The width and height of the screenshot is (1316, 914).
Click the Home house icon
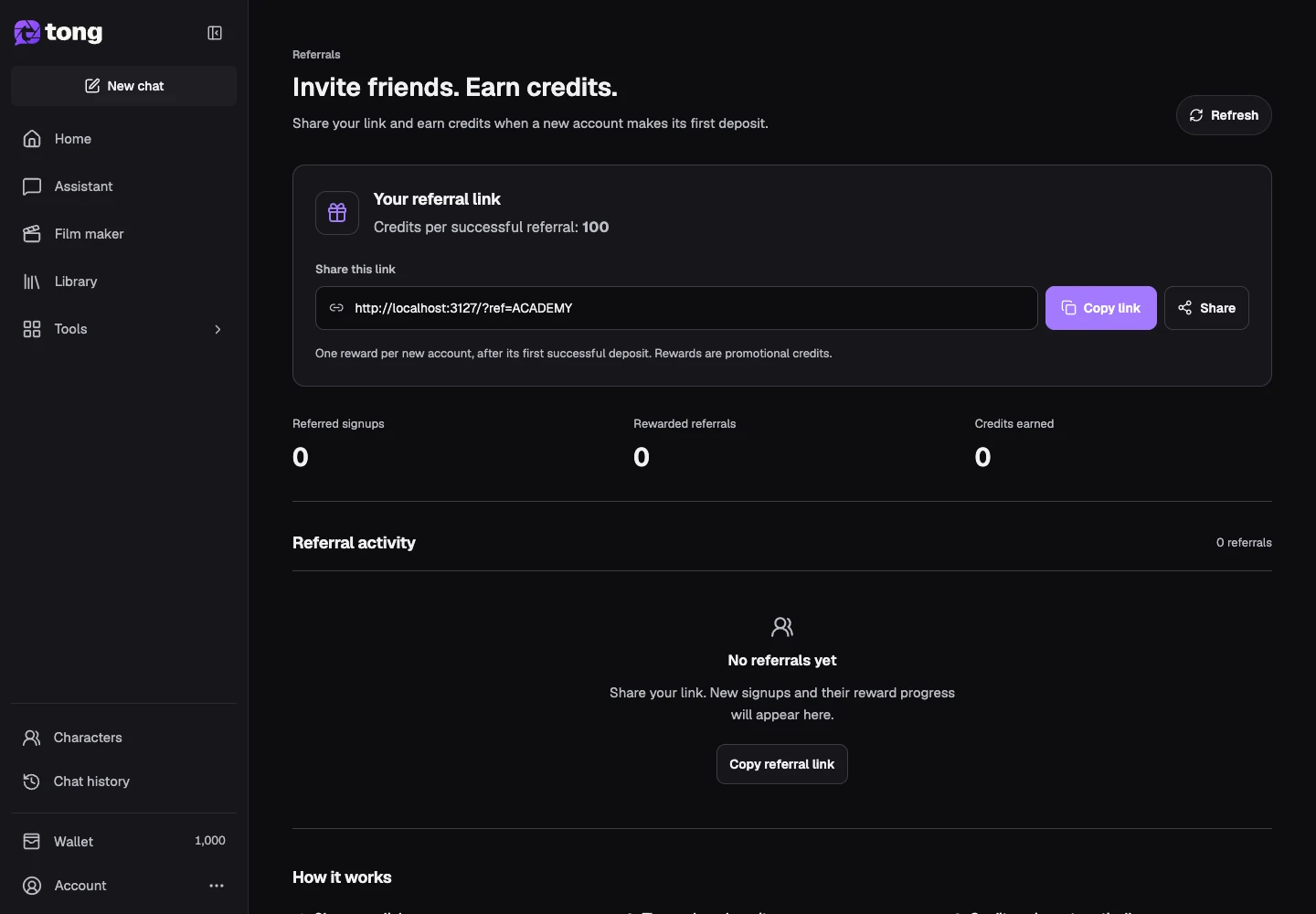pos(32,139)
